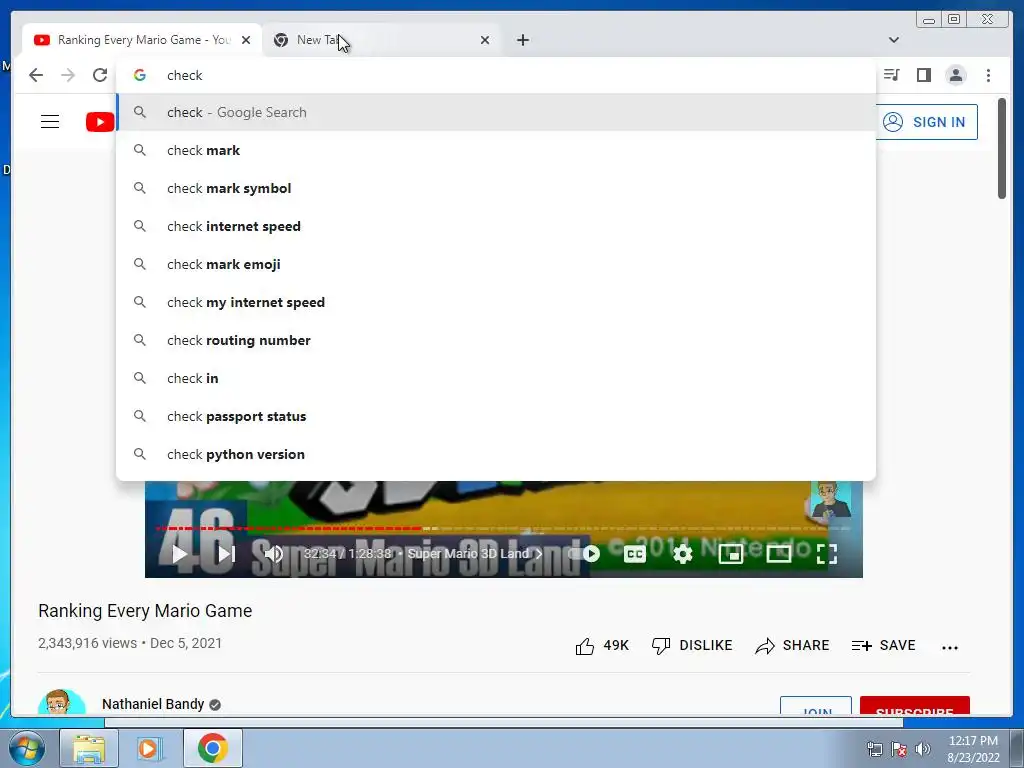Open the video settings gear

point(682,554)
